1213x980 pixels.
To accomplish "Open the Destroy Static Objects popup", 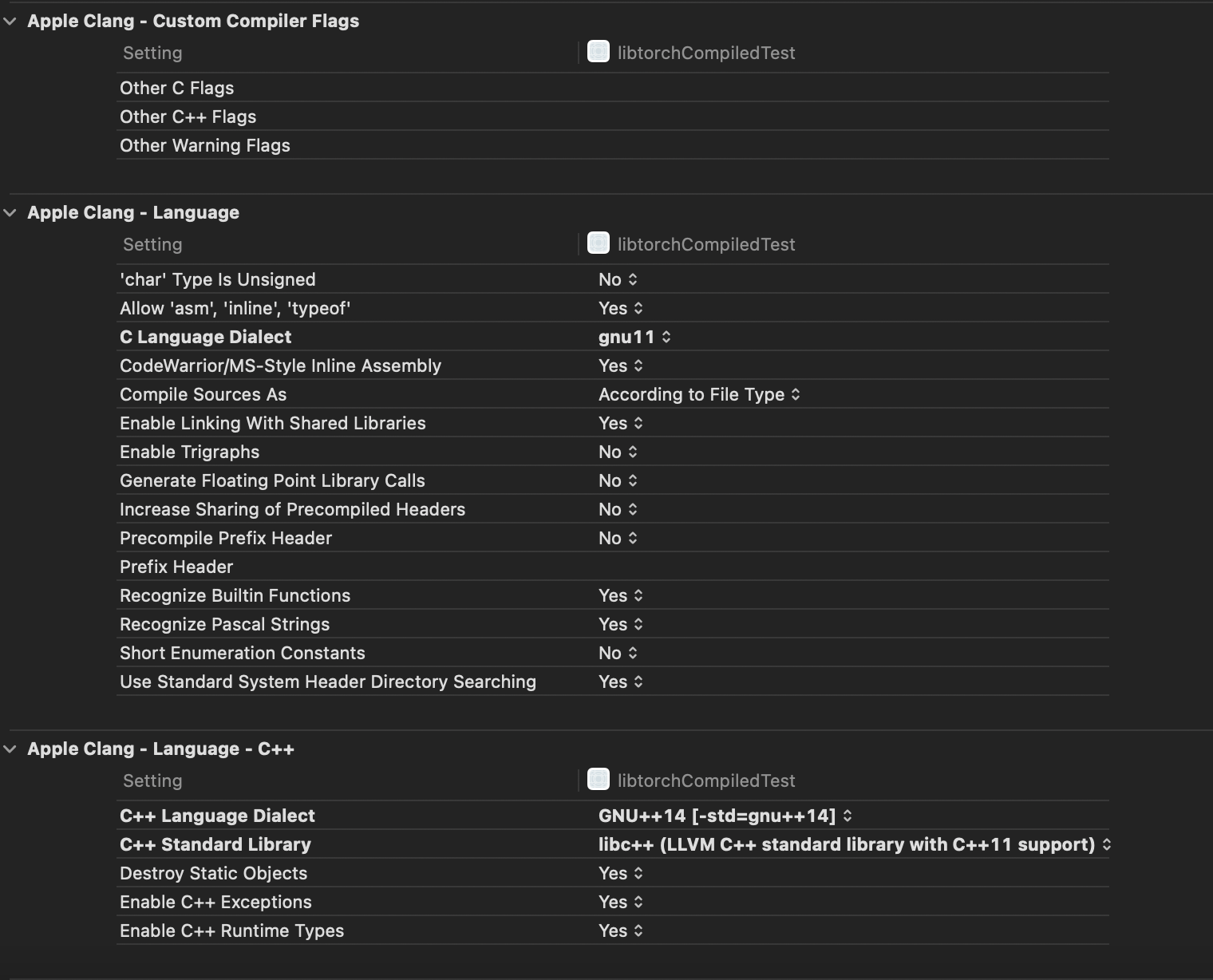I will coord(621,873).
